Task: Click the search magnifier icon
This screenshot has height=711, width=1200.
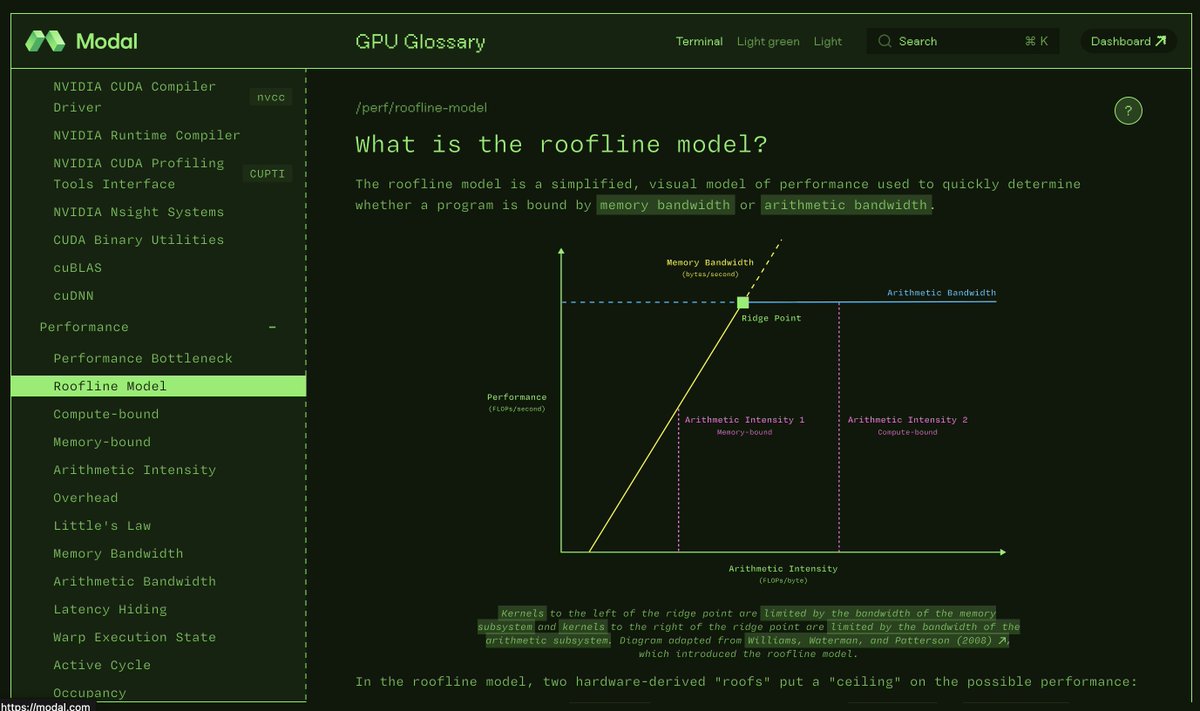Action: (x=885, y=41)
